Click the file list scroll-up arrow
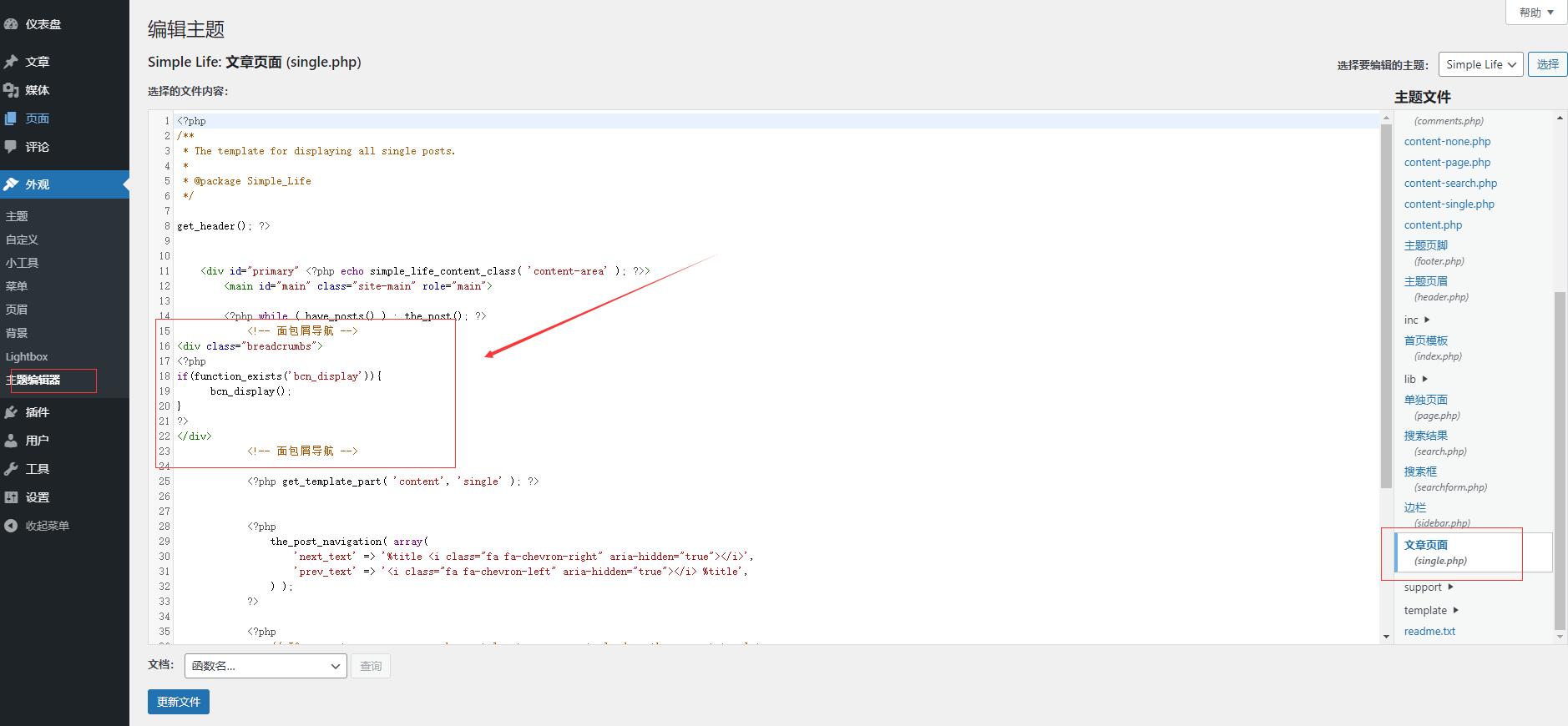This screenshot has width=1568, height=726. click(x=1560, y=118)
